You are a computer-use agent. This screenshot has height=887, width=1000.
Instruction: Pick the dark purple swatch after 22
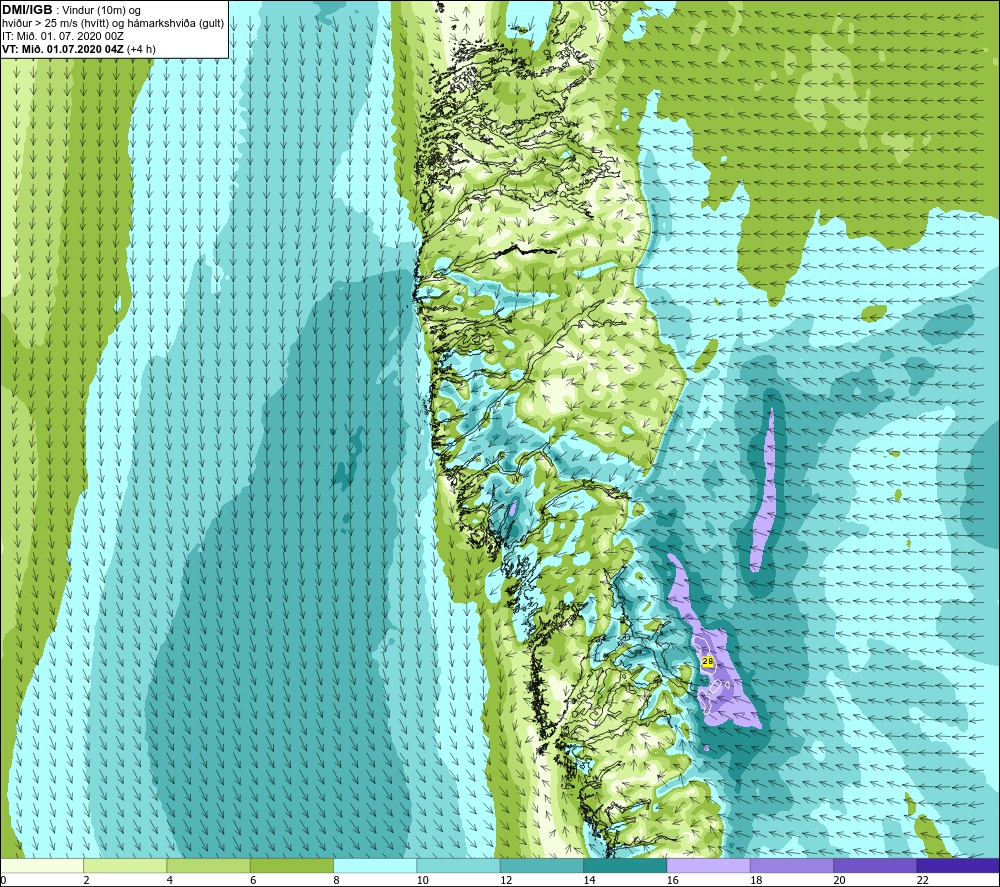(x=958, y=866)
